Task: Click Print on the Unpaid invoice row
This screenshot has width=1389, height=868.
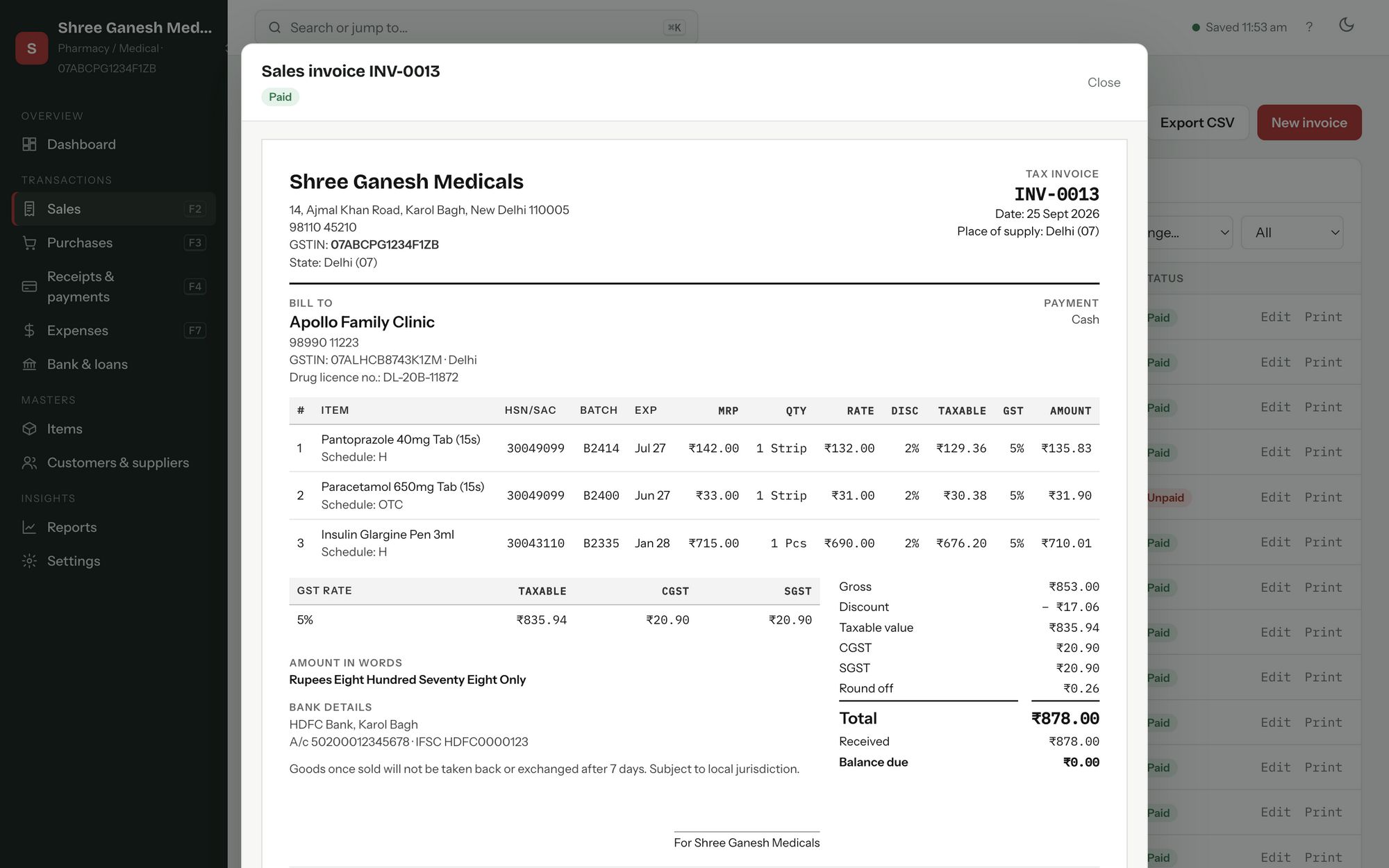Action: click(x=1323, y=497)
